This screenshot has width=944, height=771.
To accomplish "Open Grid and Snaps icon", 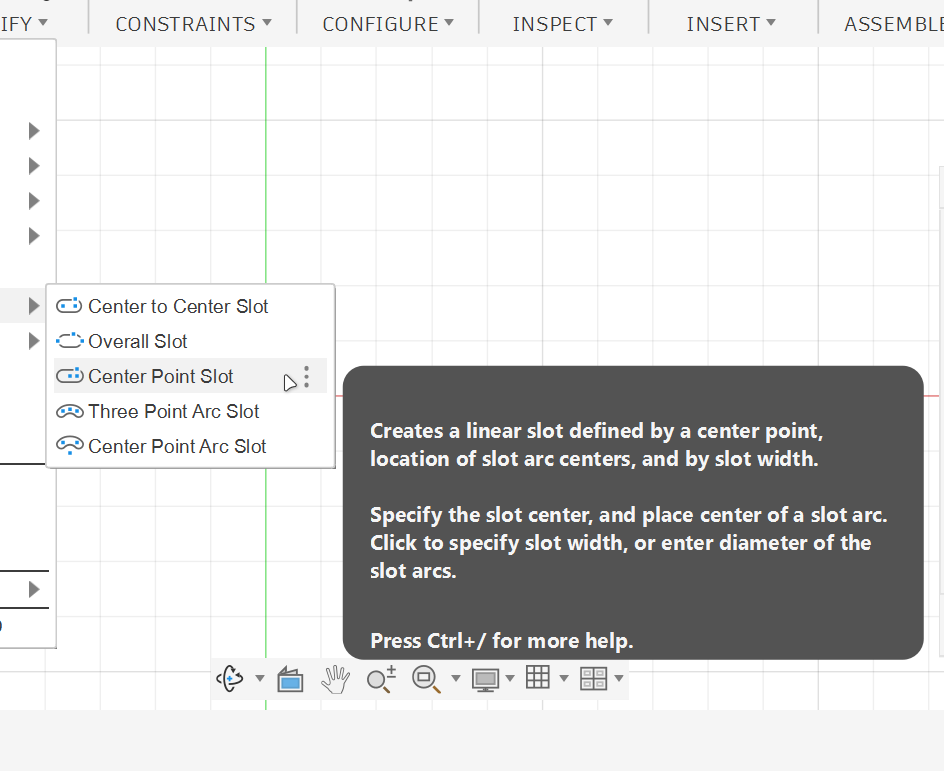I will pyautogui.click(x=538, y=678).
